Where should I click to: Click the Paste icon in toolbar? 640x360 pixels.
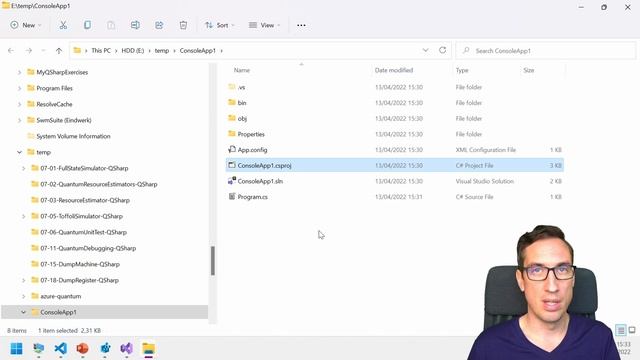[111, 25]
